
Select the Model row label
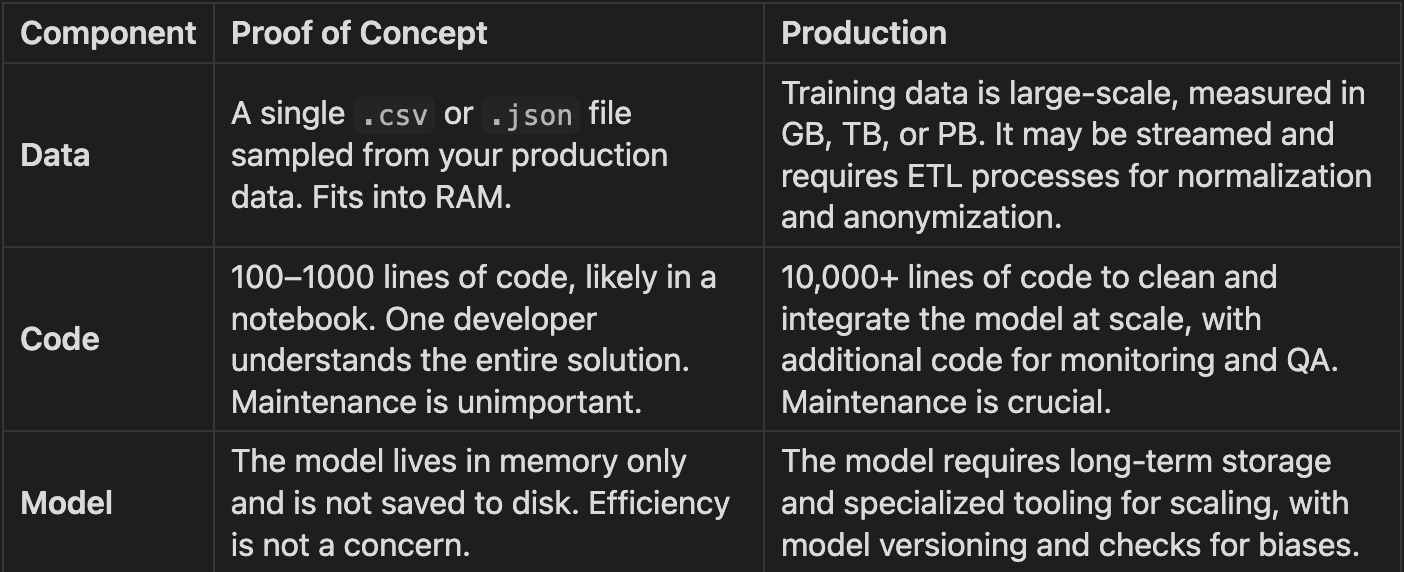(66, 503)
